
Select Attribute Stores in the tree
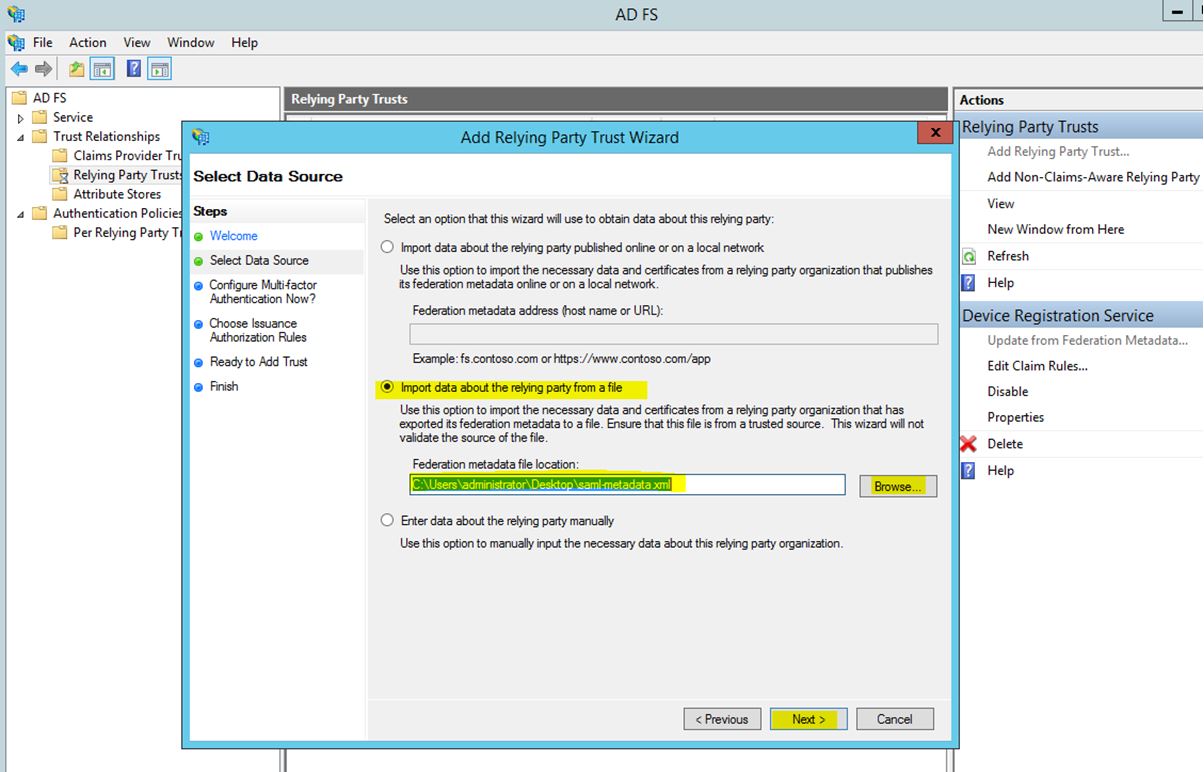116,194
